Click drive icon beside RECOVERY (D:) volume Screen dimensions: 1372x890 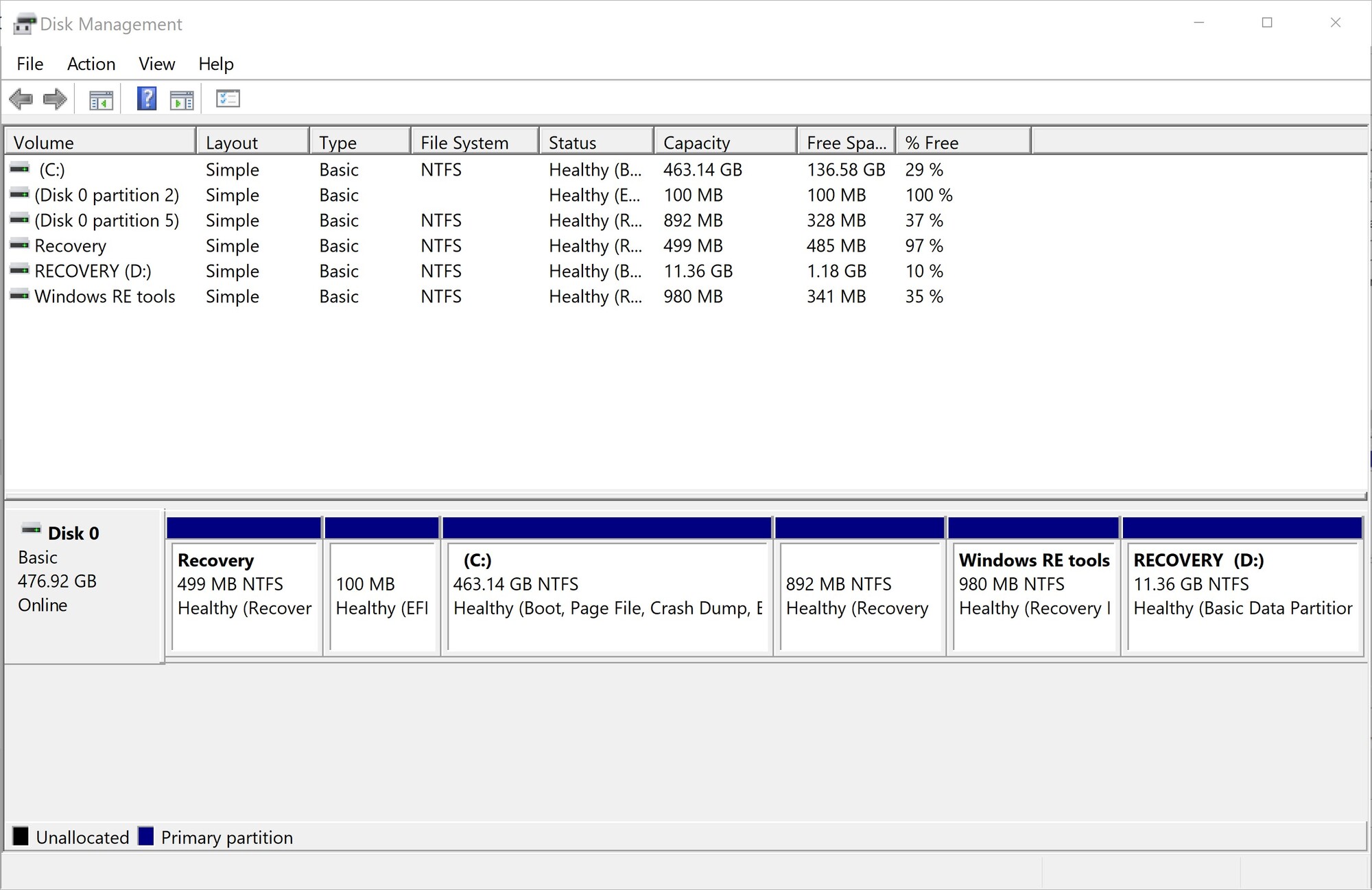(20, 270)
